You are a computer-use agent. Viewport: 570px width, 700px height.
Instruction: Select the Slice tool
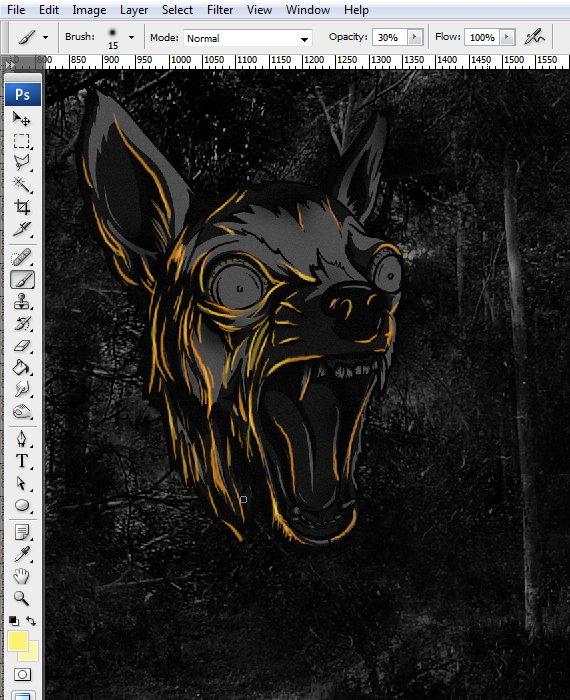pos(21,229)
